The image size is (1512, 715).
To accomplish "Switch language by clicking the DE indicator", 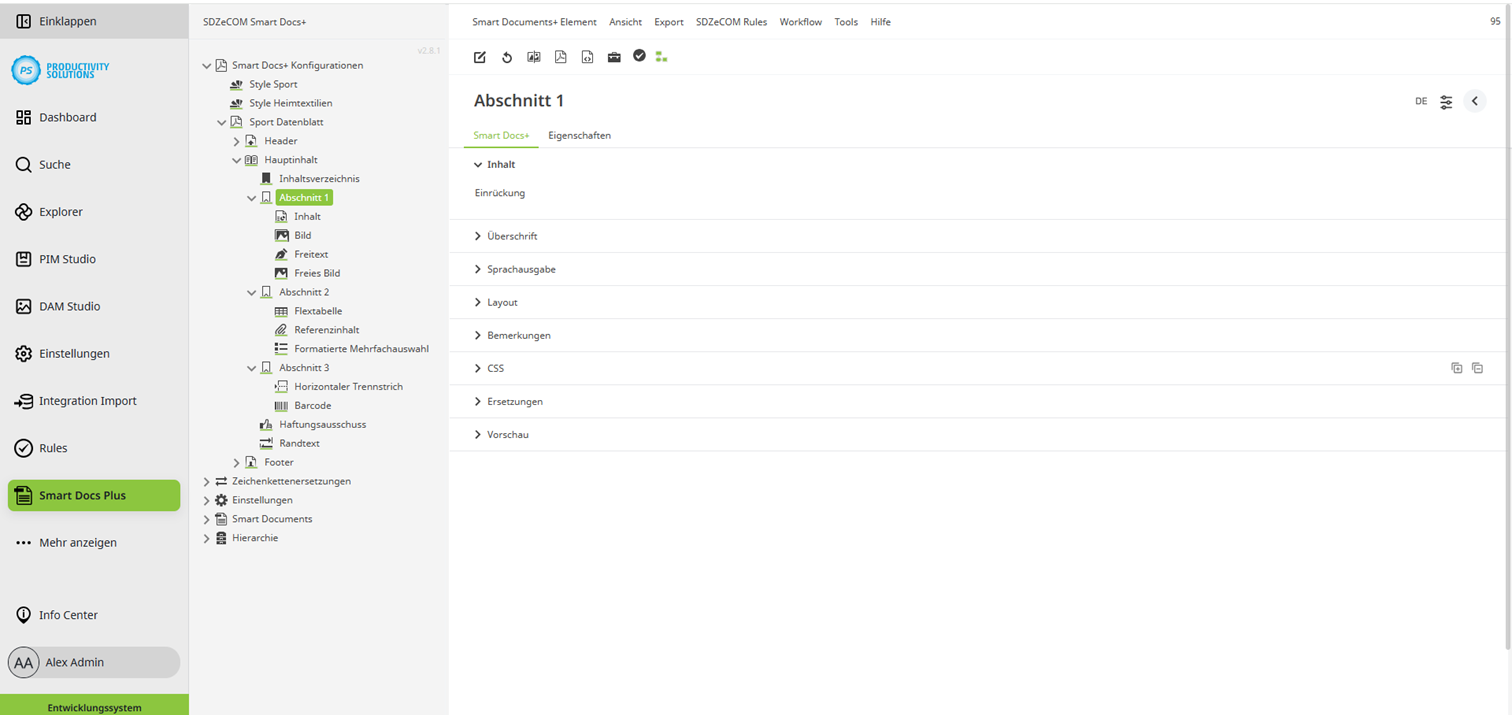I will [1420, 101].
